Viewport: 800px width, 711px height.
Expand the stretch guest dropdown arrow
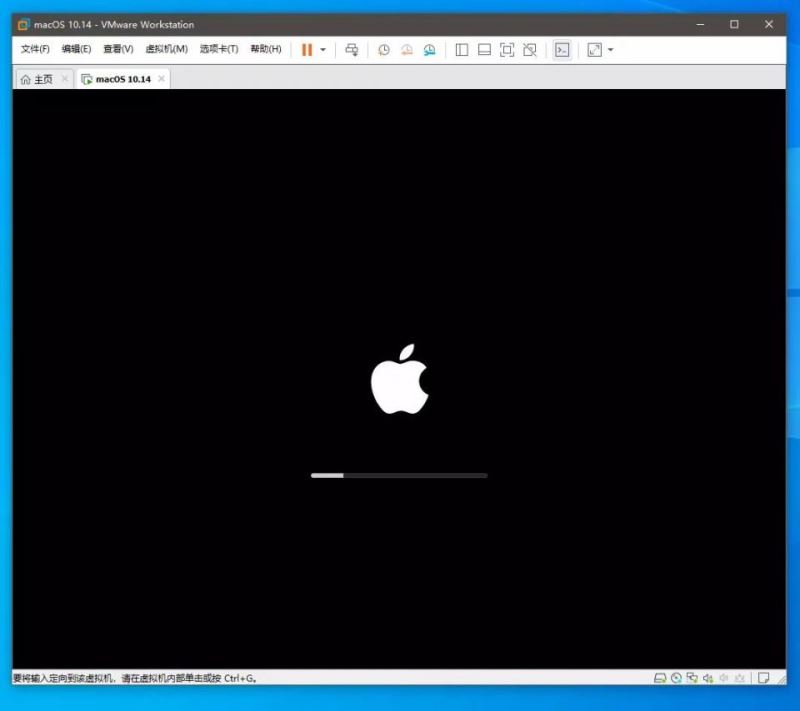tap(611, 50)
